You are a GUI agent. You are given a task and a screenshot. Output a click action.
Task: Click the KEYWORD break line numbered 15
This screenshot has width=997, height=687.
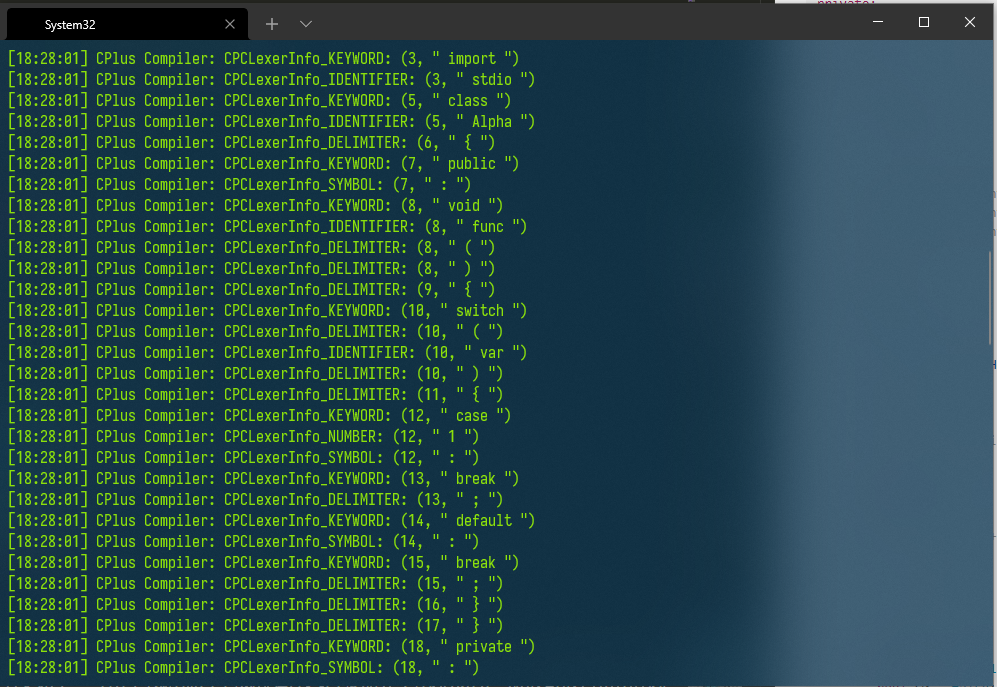pos(263,562)
